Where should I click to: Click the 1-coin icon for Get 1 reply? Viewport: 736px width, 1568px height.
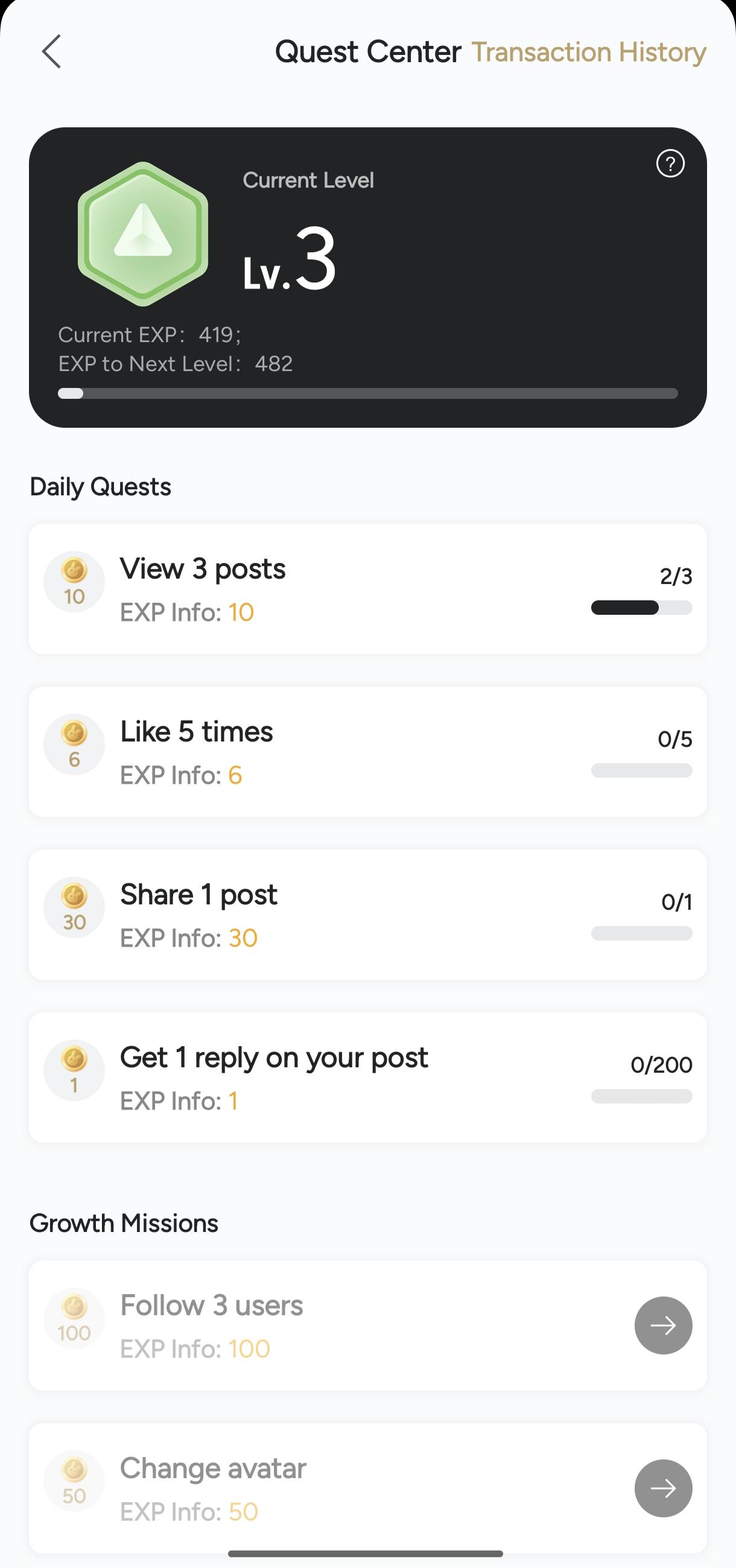[74, 1070]
